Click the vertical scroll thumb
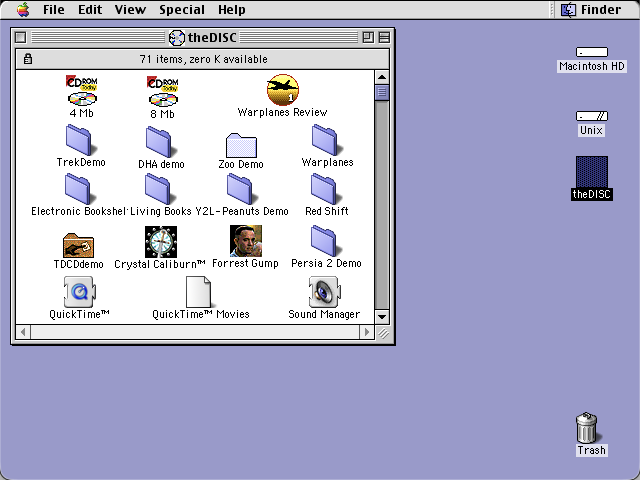 point(382,92)
